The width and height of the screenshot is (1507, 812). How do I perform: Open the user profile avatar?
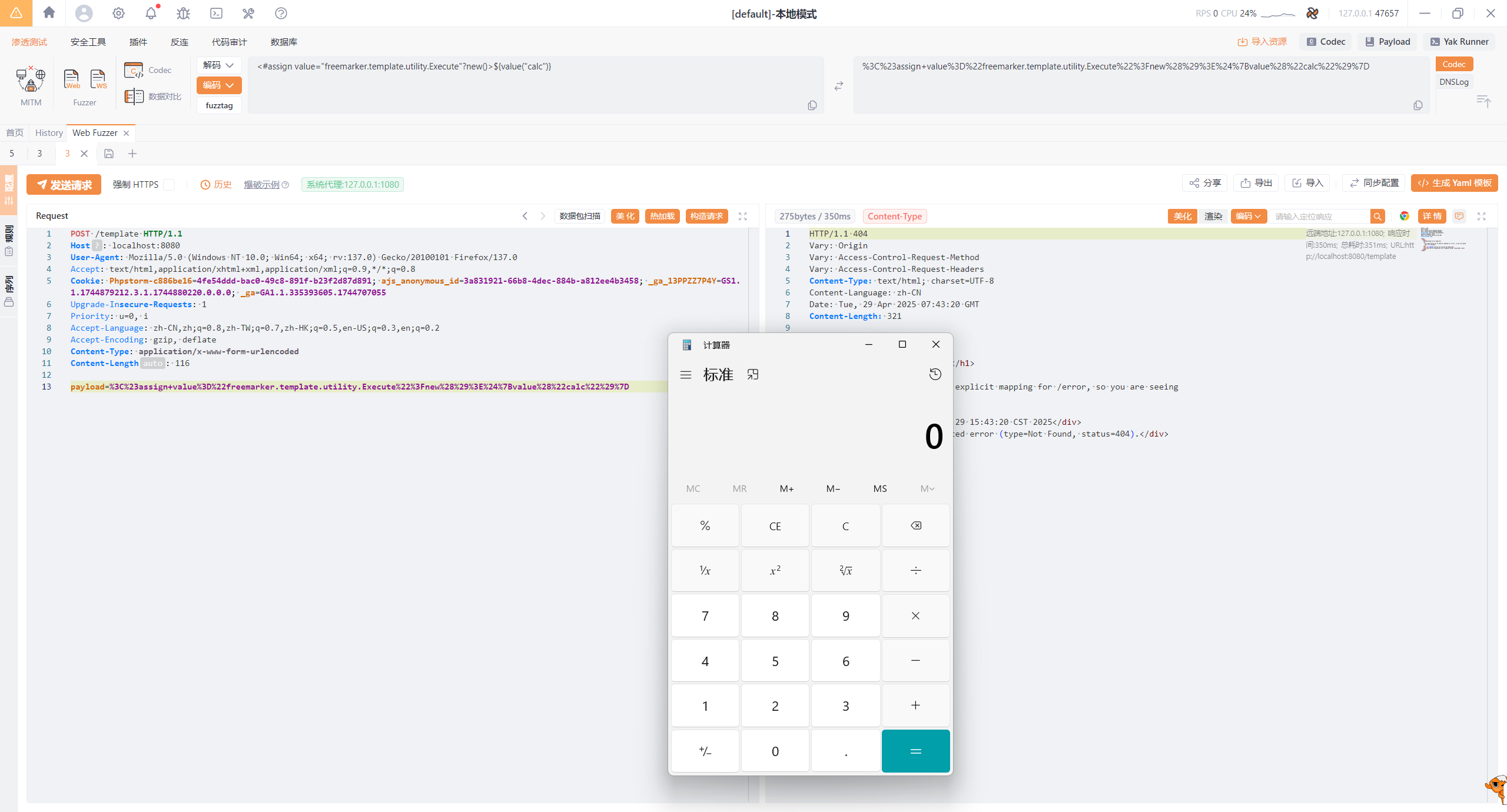pos(84,13)
